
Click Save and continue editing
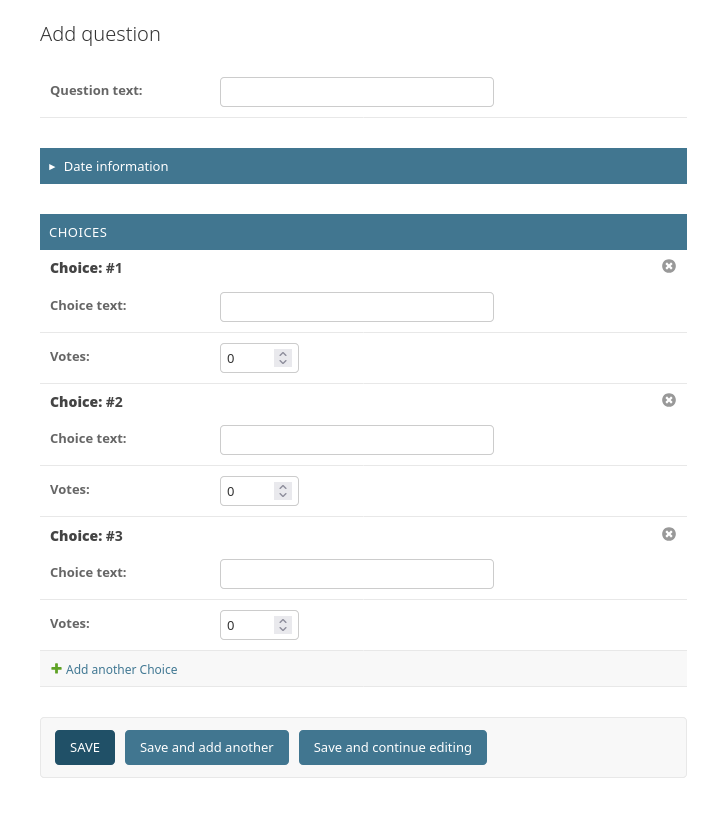click(x=392, y=747)
